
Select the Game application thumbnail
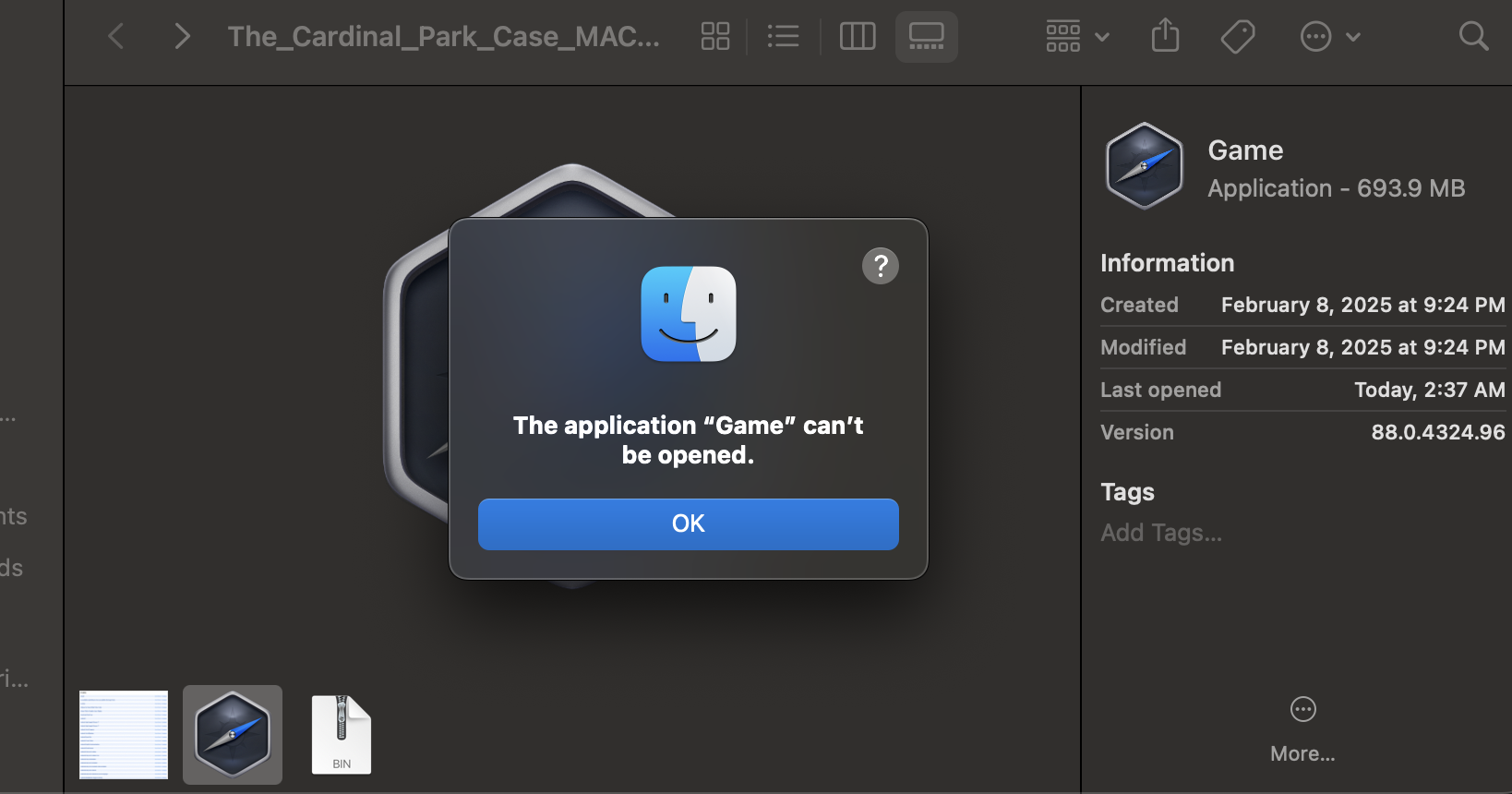point(233,735)
